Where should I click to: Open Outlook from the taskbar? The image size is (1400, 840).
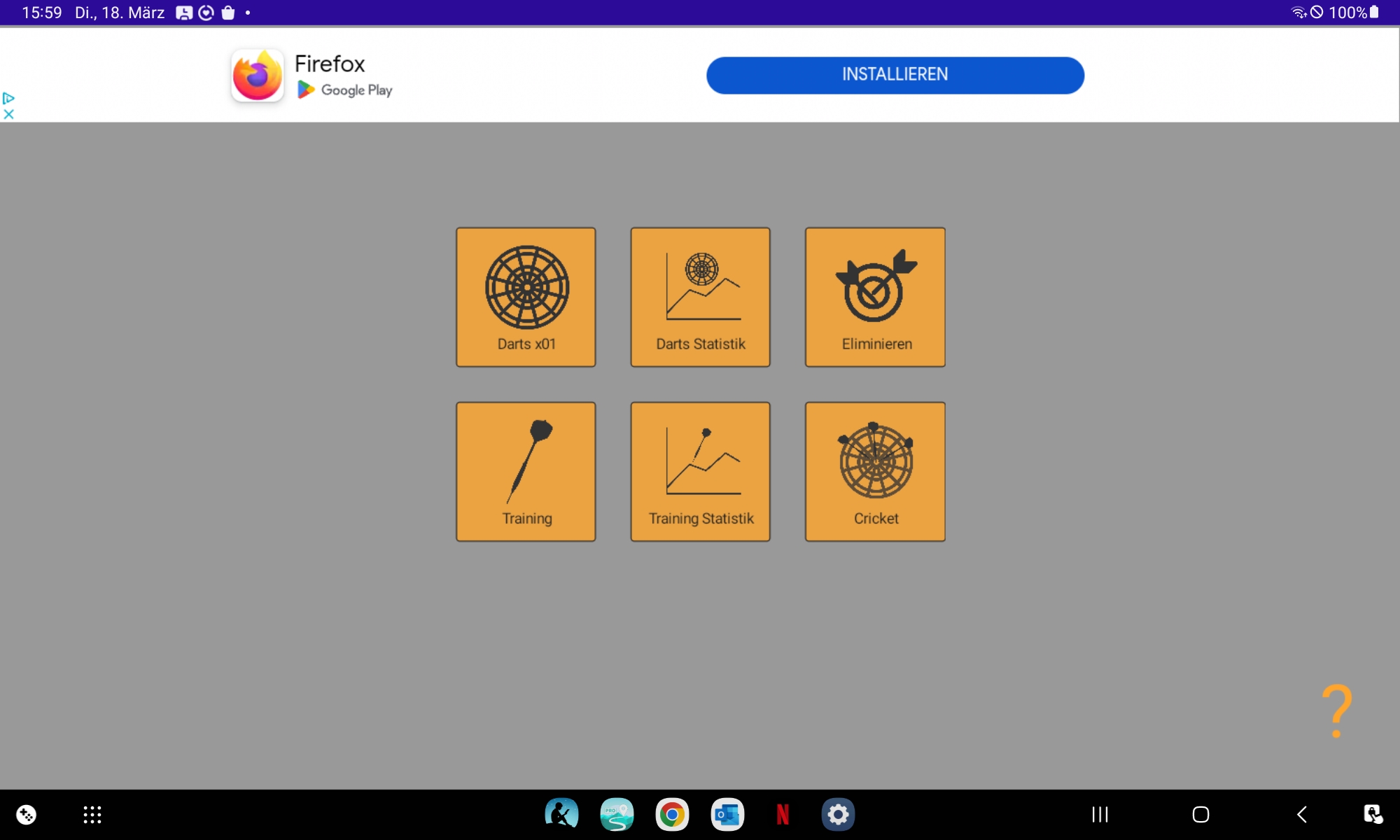[727, 814]
